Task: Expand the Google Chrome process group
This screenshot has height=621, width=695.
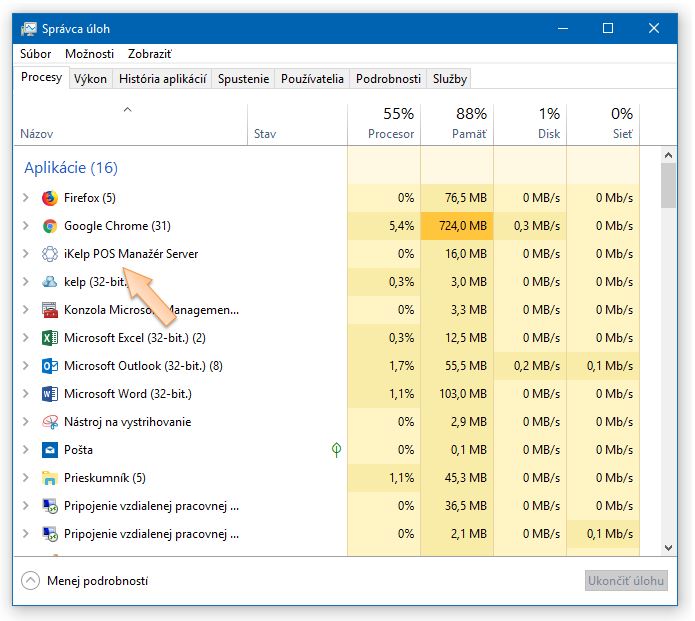Action: point(26,226)
